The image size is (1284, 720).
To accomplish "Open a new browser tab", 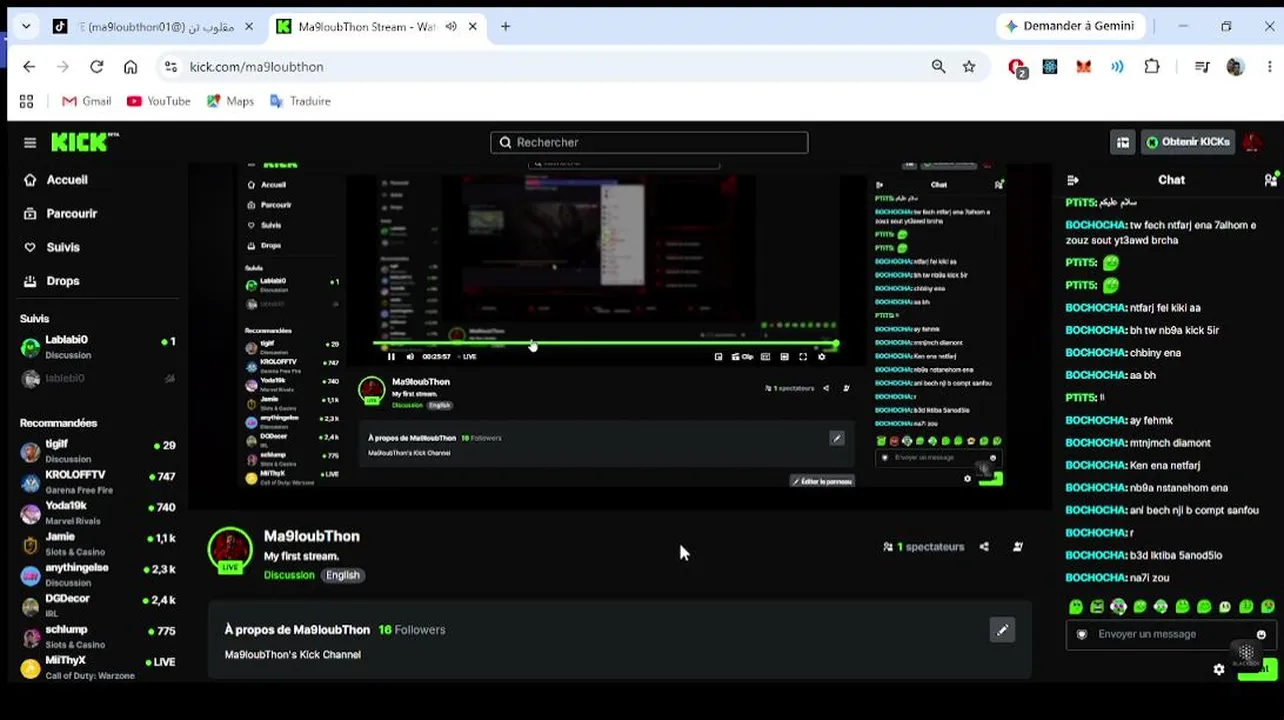I will pyautogui.click(x=506, y=27).
